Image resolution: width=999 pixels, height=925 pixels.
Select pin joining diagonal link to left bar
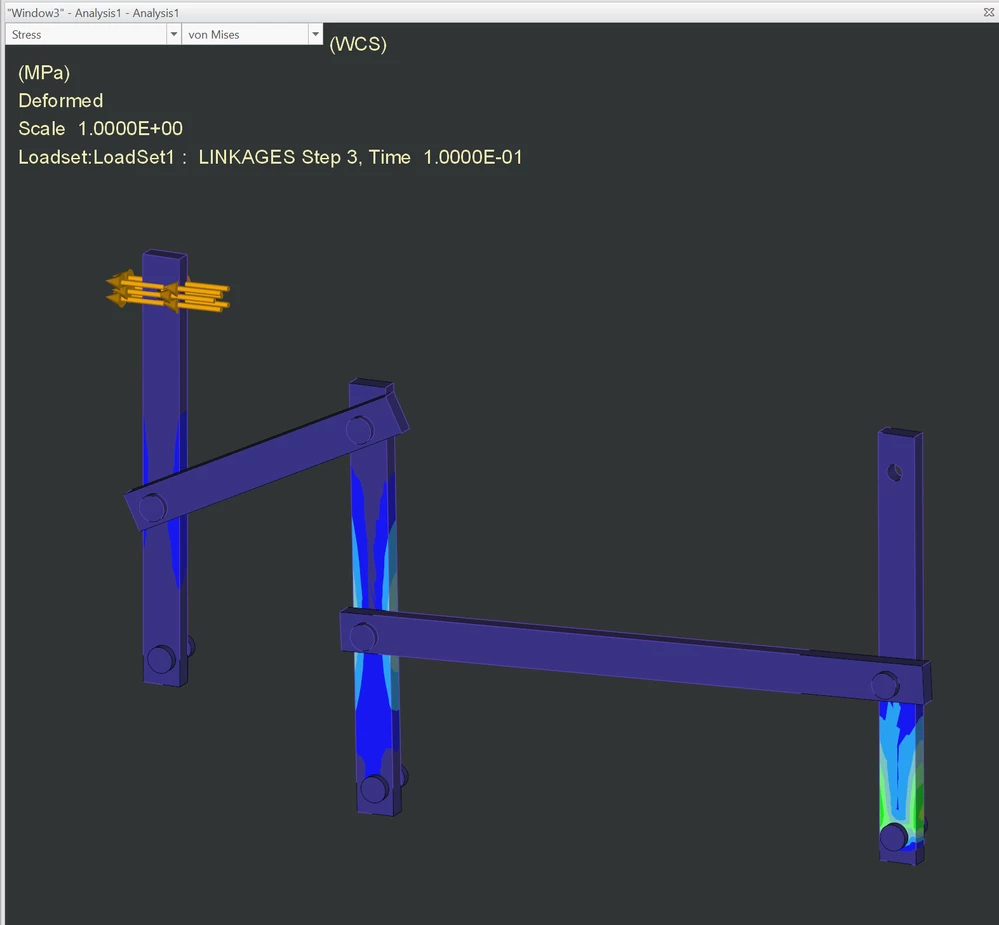coord(152,508)
